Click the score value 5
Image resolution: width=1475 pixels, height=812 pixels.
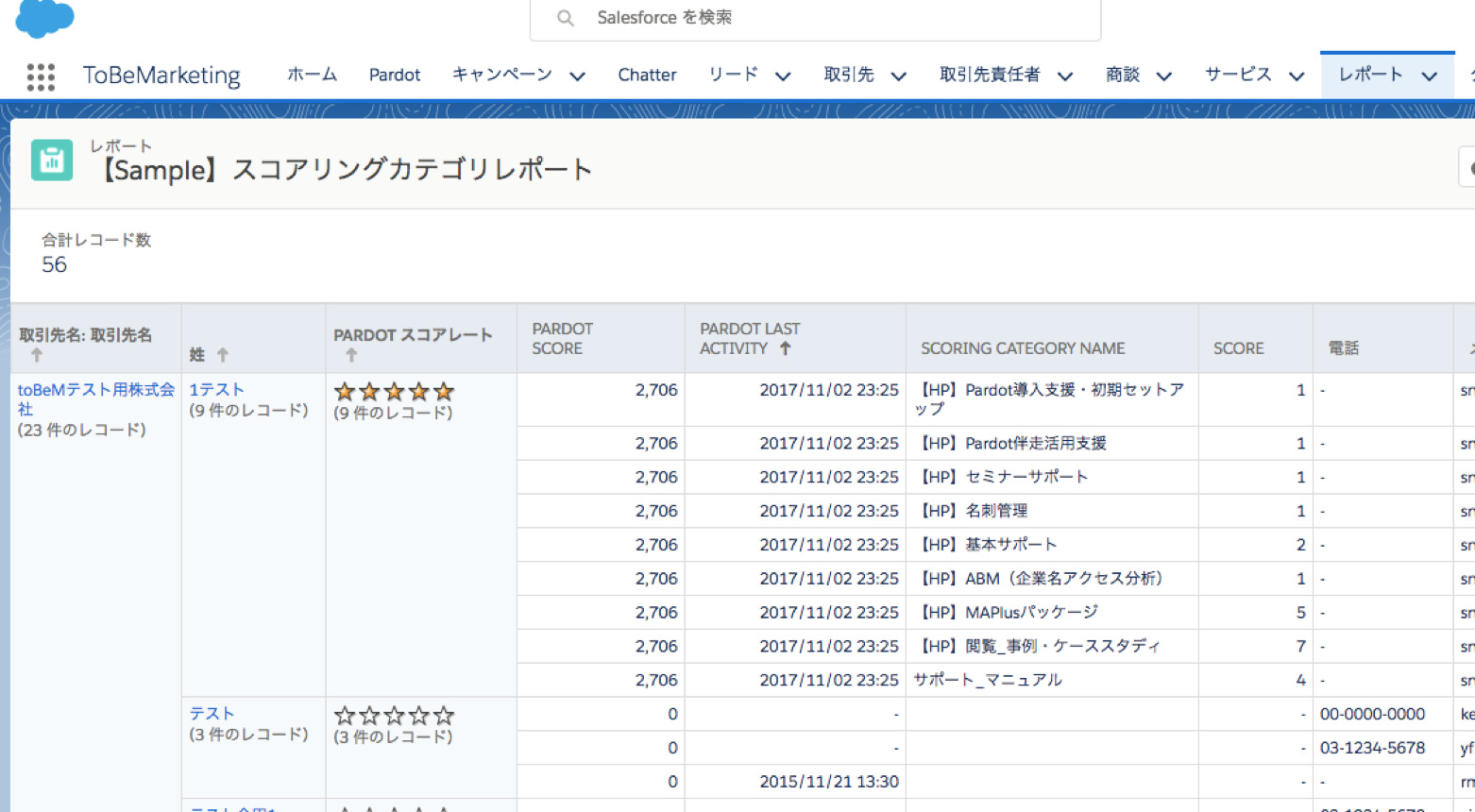pyautogui.click(x=1300, y=613)
